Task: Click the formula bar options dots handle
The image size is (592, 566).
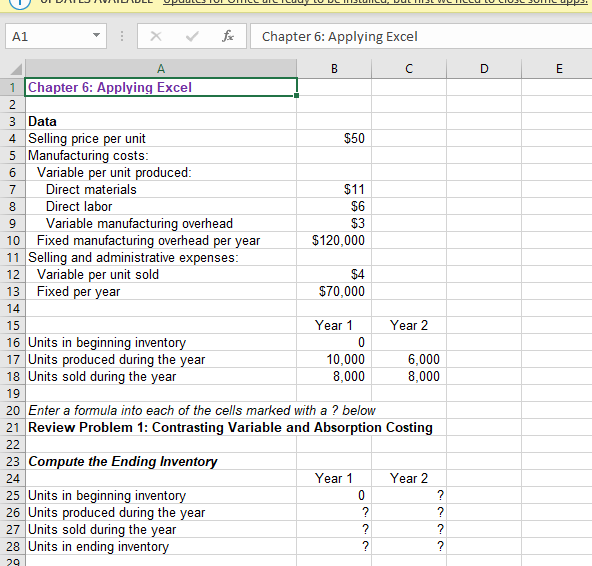Action: [x=122, y=36]
